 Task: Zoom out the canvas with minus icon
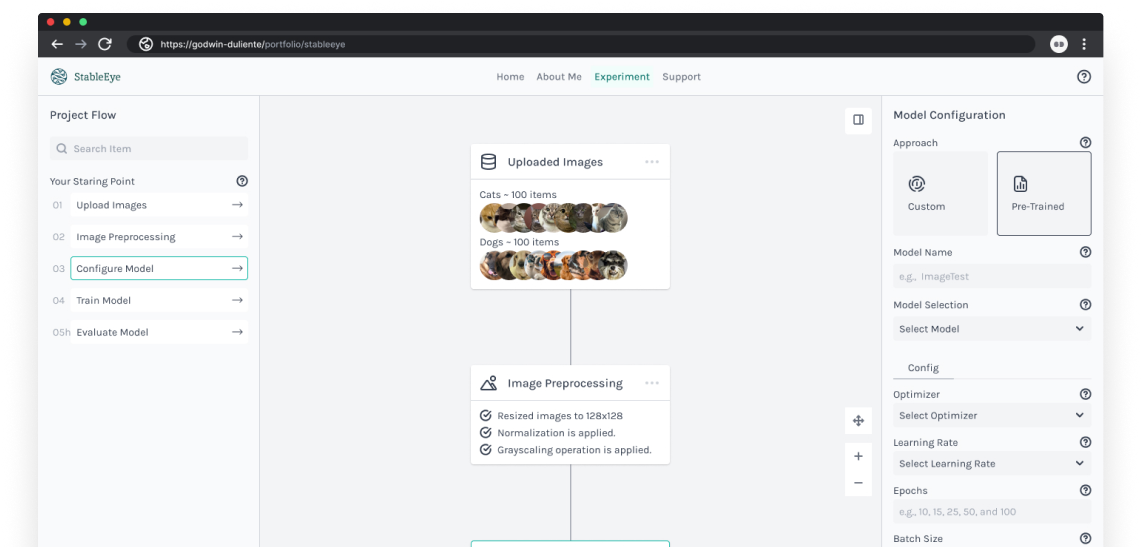(x=858, y=483)
